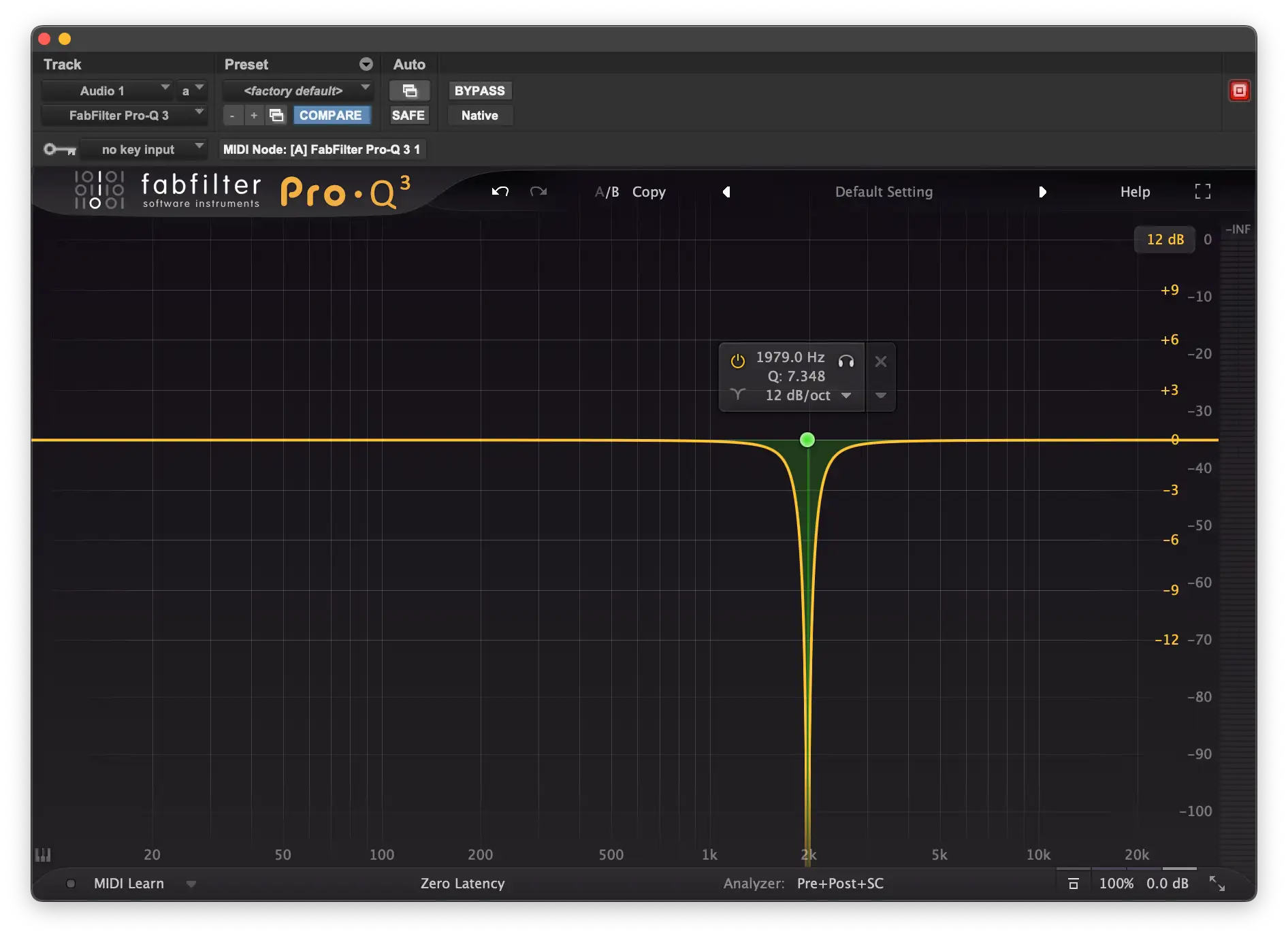Image resolution: width=1288 pixels, height=938 pixels.
Task: Click the undo arrow icon
Action: tap(500, 191)
